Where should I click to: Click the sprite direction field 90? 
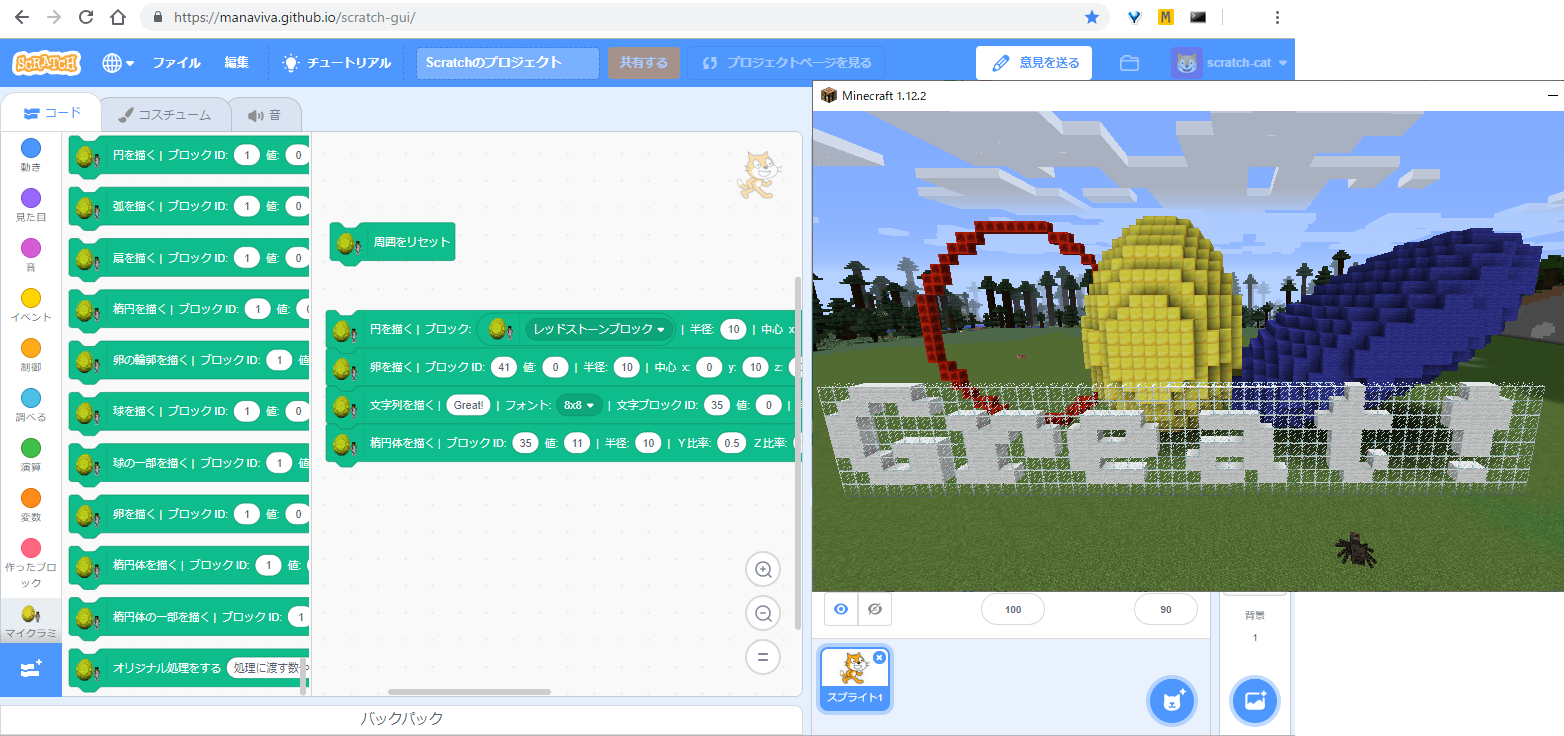click(1166, 609)
